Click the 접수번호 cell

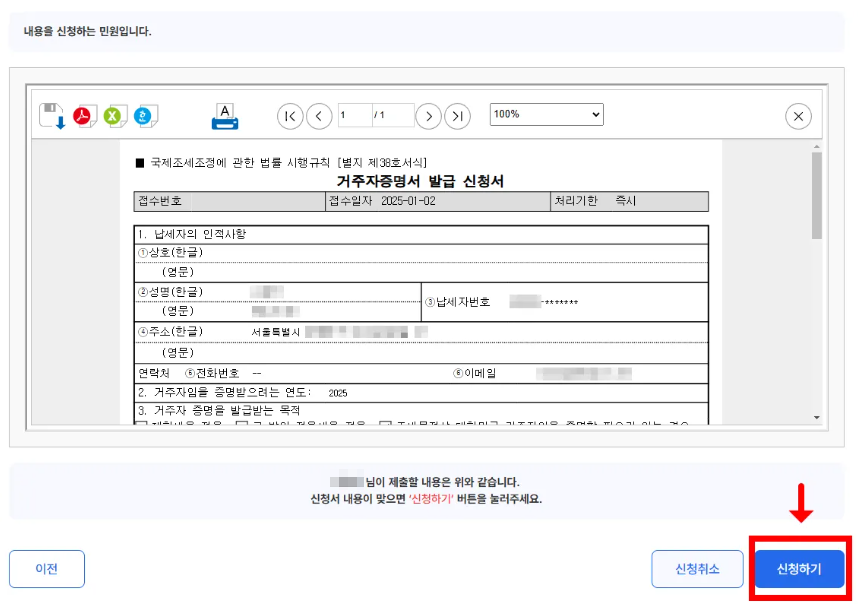click(x=229, y=201)
